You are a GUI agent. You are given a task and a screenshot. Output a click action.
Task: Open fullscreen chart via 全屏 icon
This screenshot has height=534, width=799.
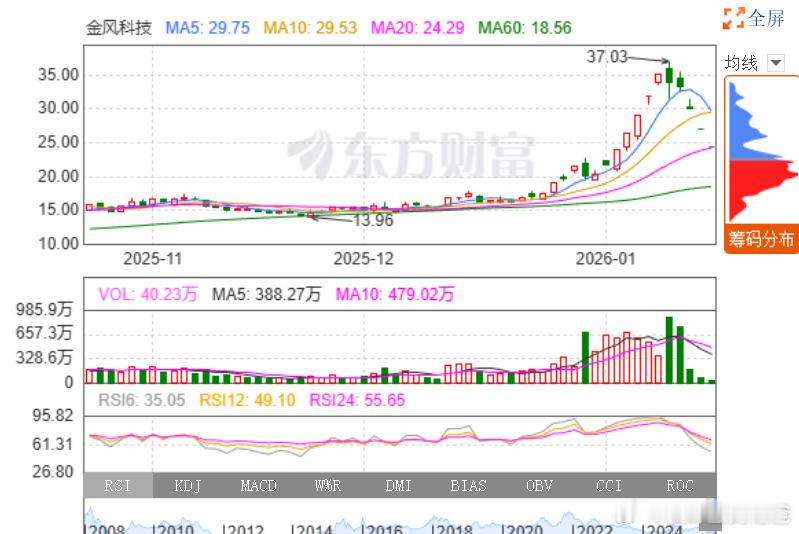click(733, 18)
